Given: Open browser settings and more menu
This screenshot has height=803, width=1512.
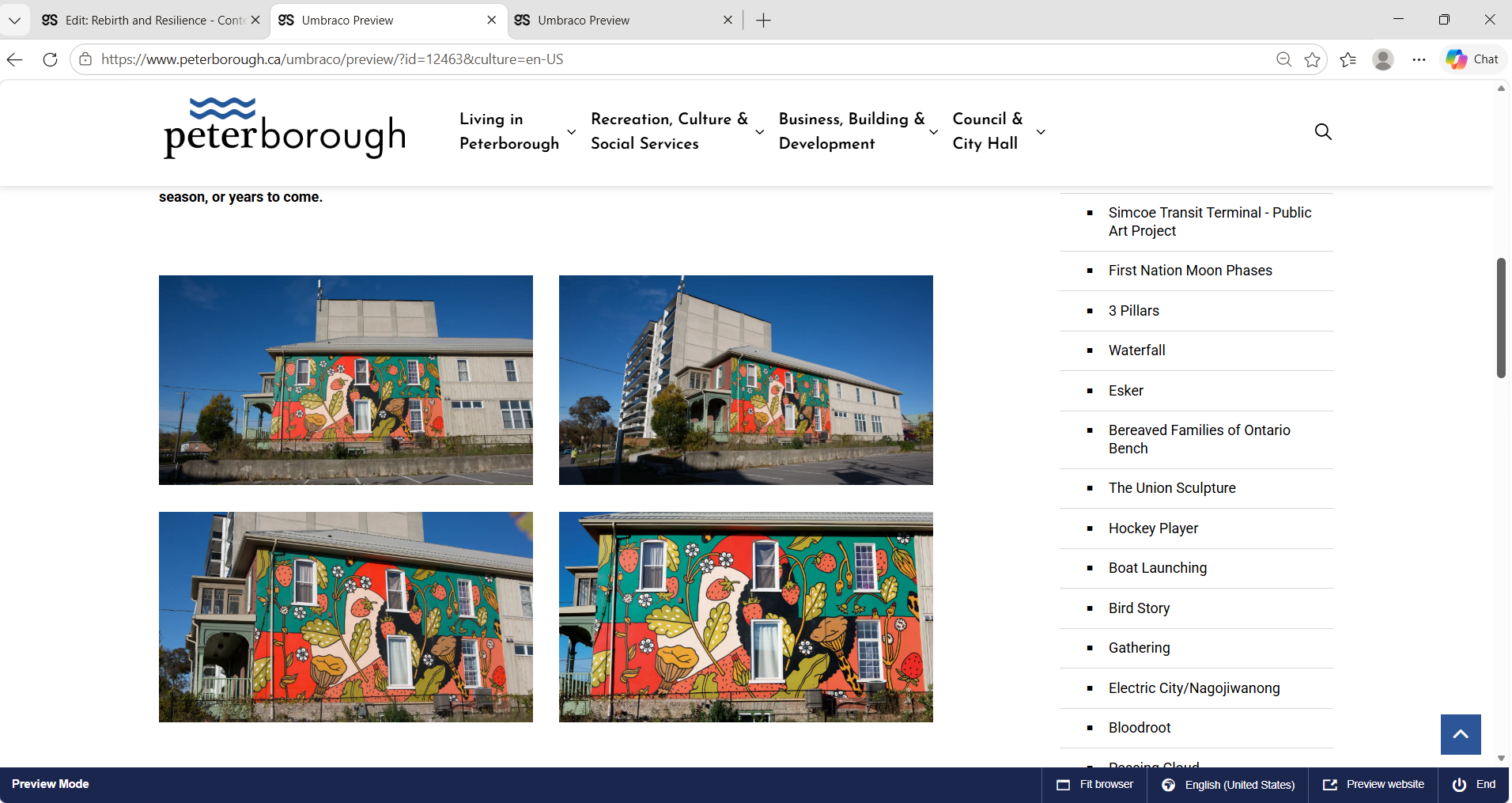Looking at the screenshot, I should (1419, 59).
